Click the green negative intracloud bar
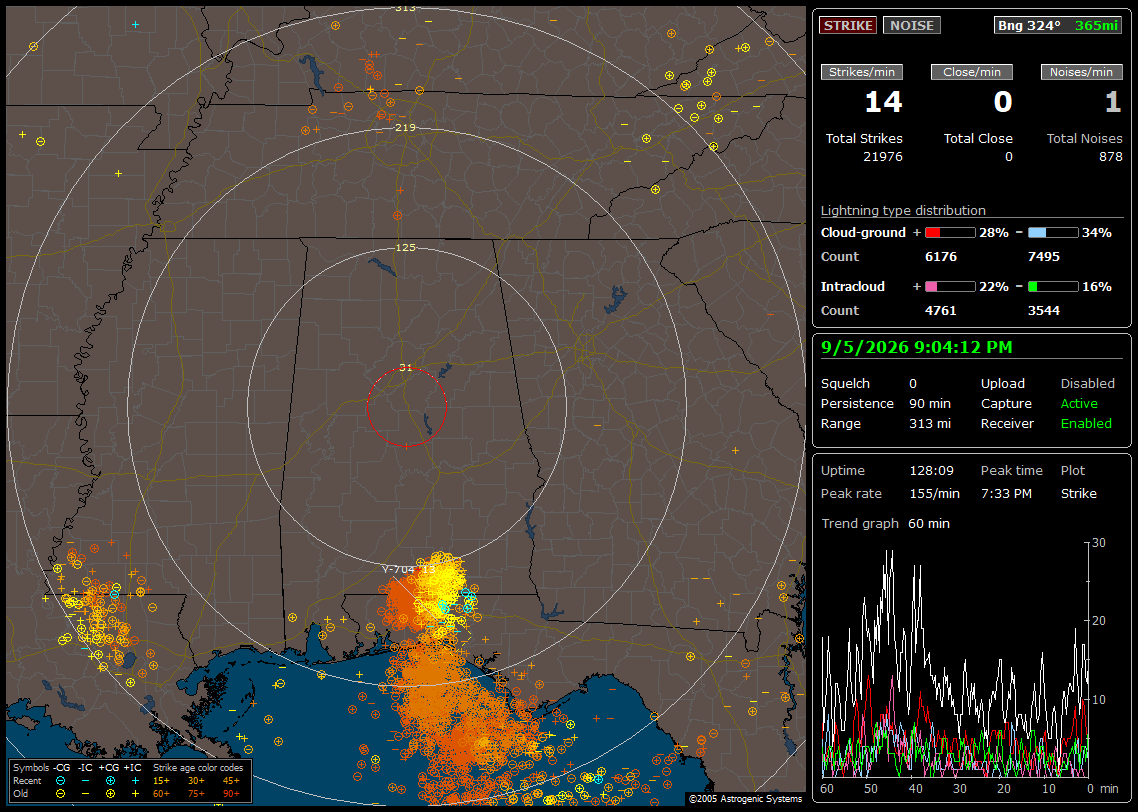This screenshot has height=812, width=1138. 1053,287
